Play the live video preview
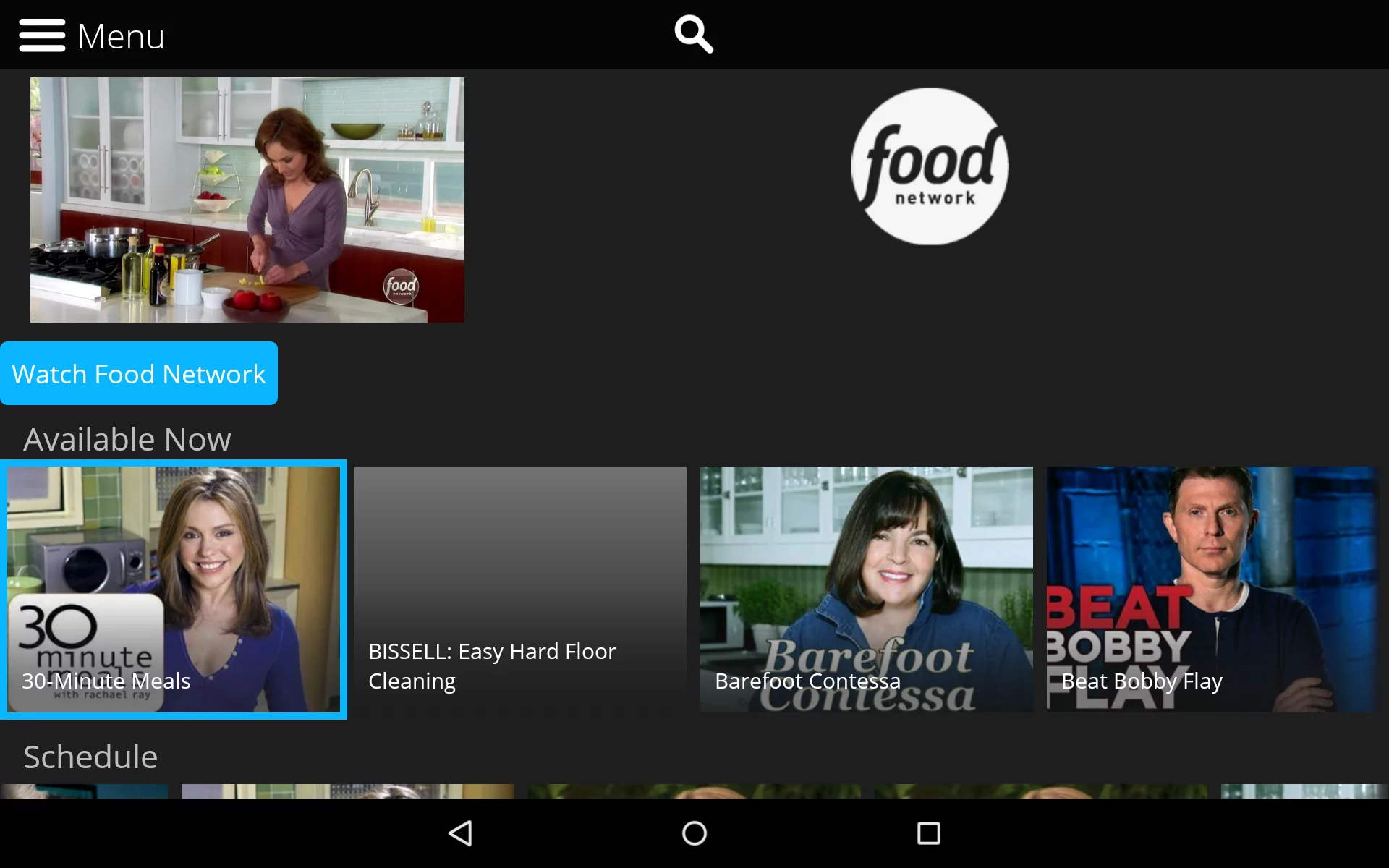Viewport: 1389px width, 868px height. [x=247, y=199]
